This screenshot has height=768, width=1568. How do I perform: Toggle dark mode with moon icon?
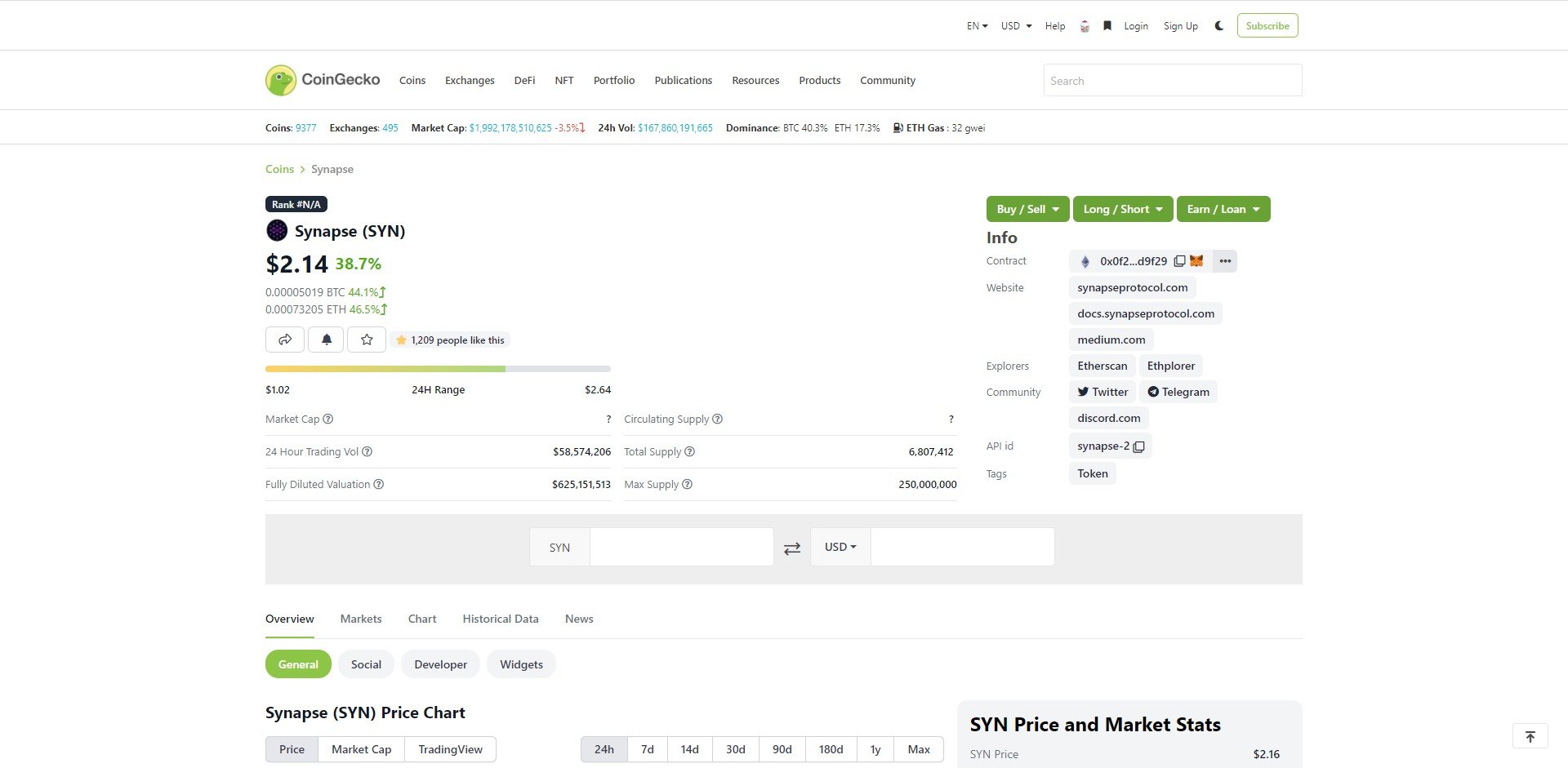[x=1219, y=26]
